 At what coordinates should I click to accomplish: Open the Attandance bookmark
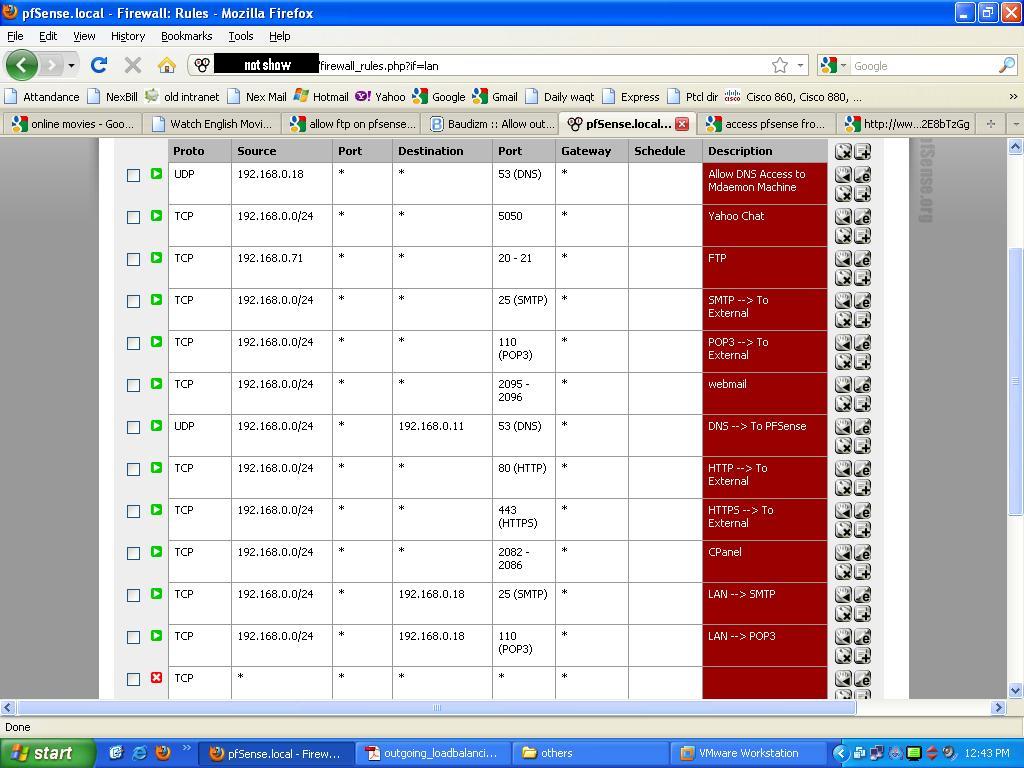[x=42, y=97]
